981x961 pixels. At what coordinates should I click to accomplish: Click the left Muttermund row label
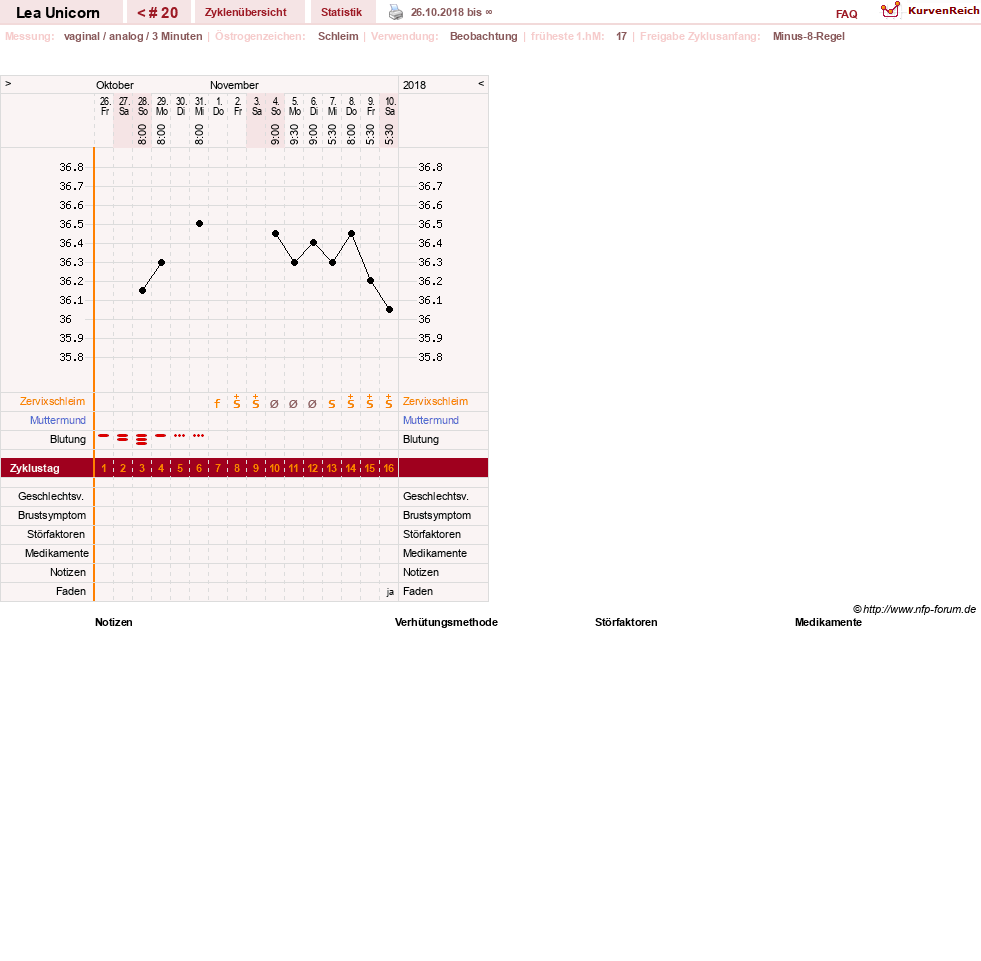pyautogui.click(x=58, y=420)
